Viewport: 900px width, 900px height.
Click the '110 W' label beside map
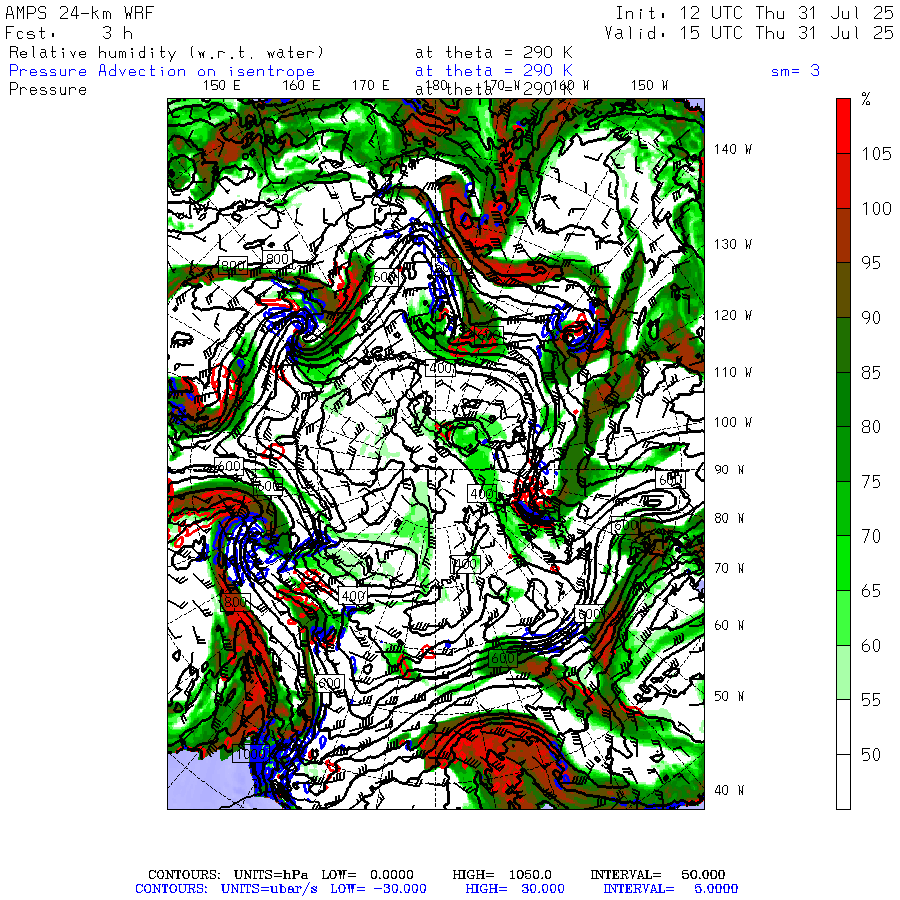(733, 373)
